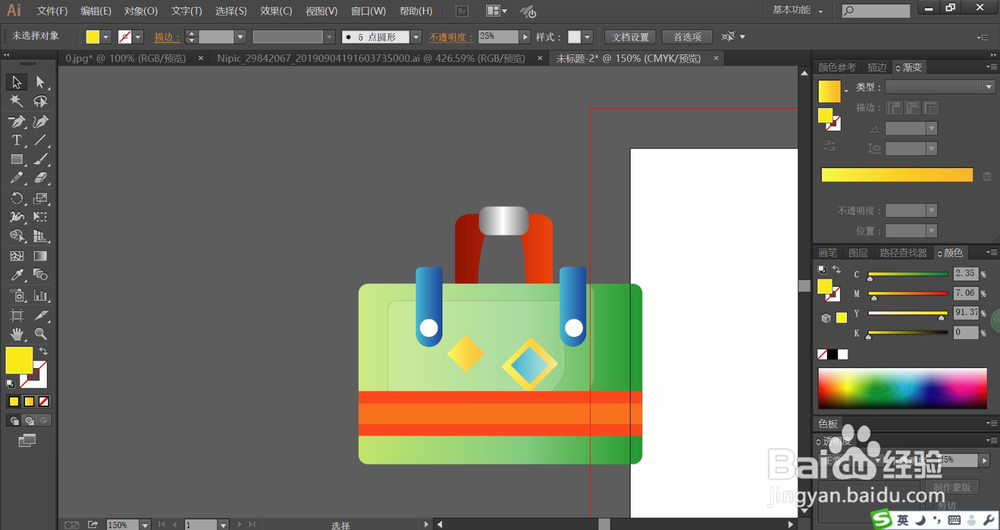
Task: Open the fill color dropdown in control bar
Action: point(106,37)
